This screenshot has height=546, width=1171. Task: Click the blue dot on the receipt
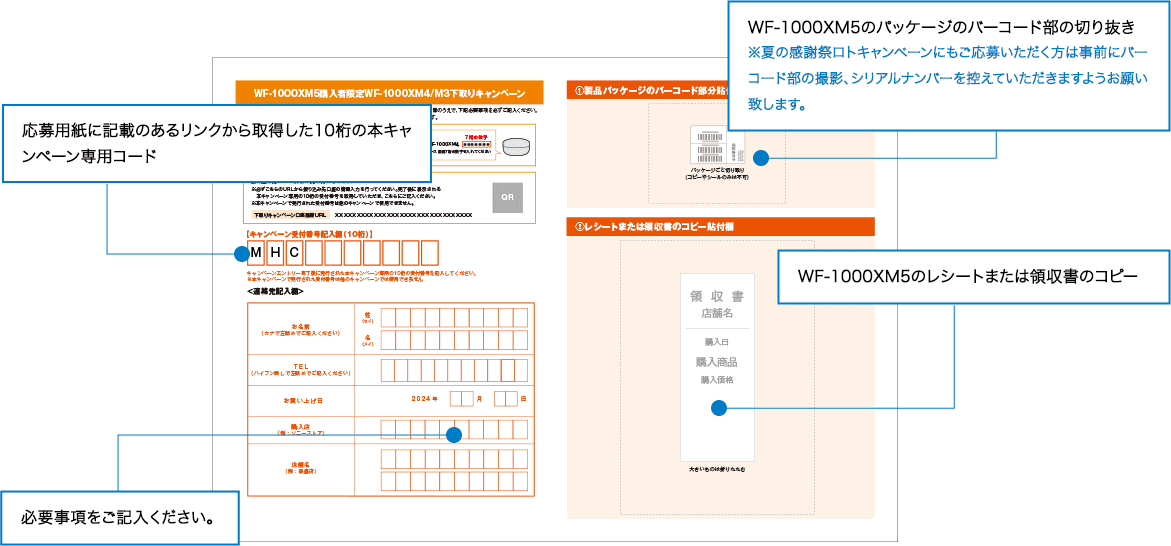click(718, 408)
